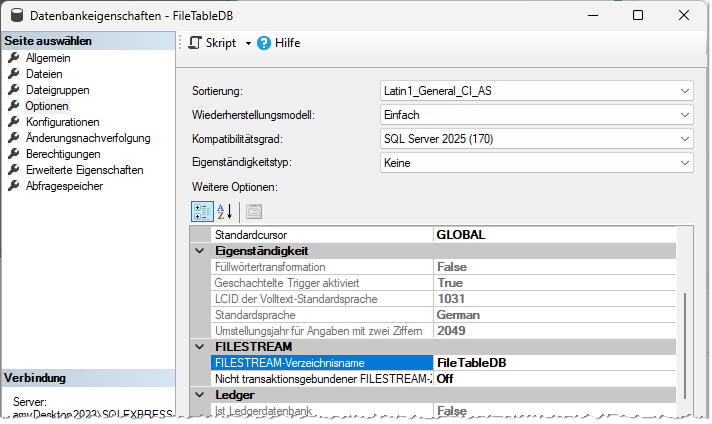Click the wrench icon next to Änderungsnachverfolgung

tap(14, 138)
